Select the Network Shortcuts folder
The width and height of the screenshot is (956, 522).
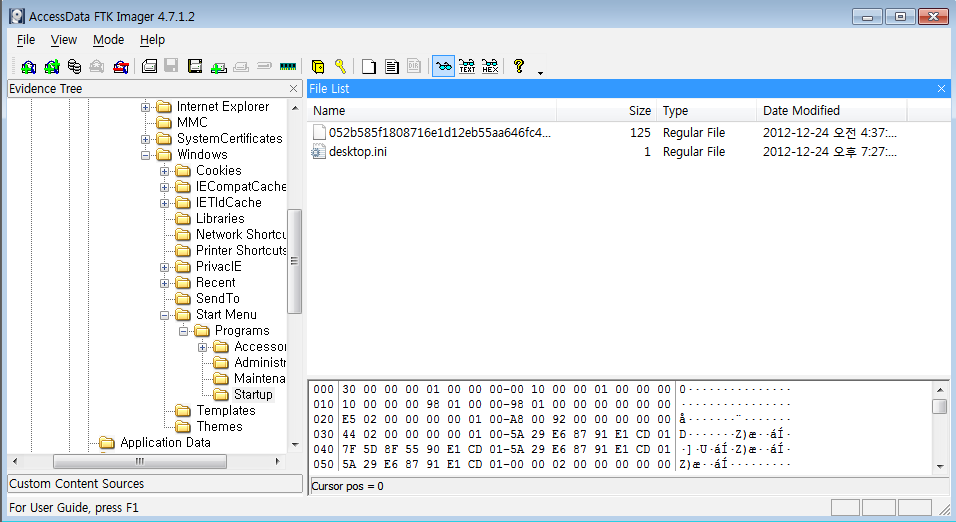[x=241, y=234]
